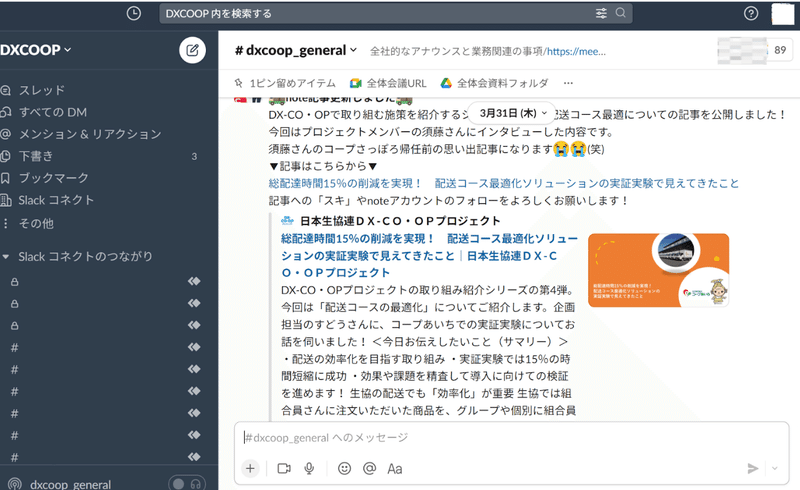Open the スレッド threads view
Screen dimensions: 800x490
click(x=42, y=90)
